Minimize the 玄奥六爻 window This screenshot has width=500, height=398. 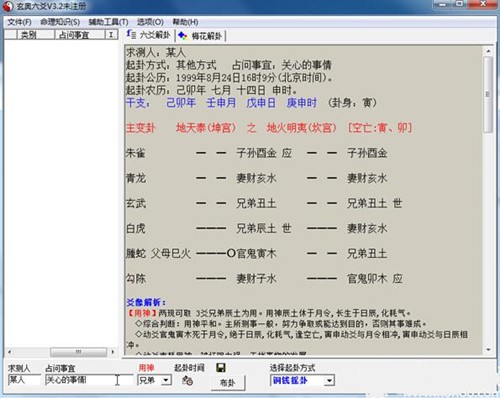pyautogui.click(x=442, y=4)
